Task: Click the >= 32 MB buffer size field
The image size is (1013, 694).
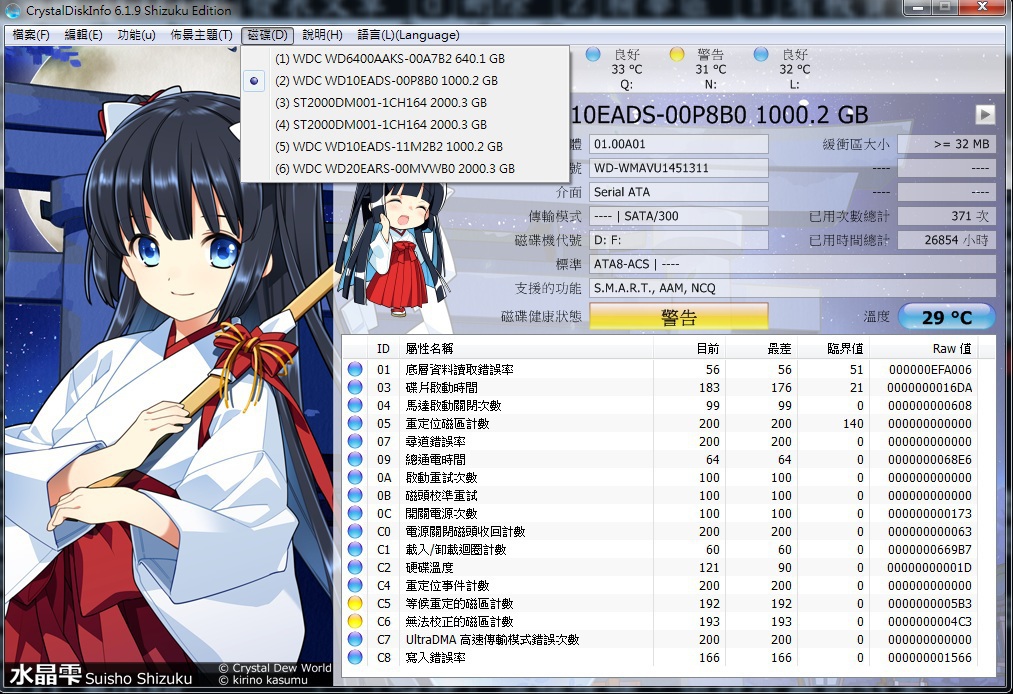Action: (x=946, y=144)
